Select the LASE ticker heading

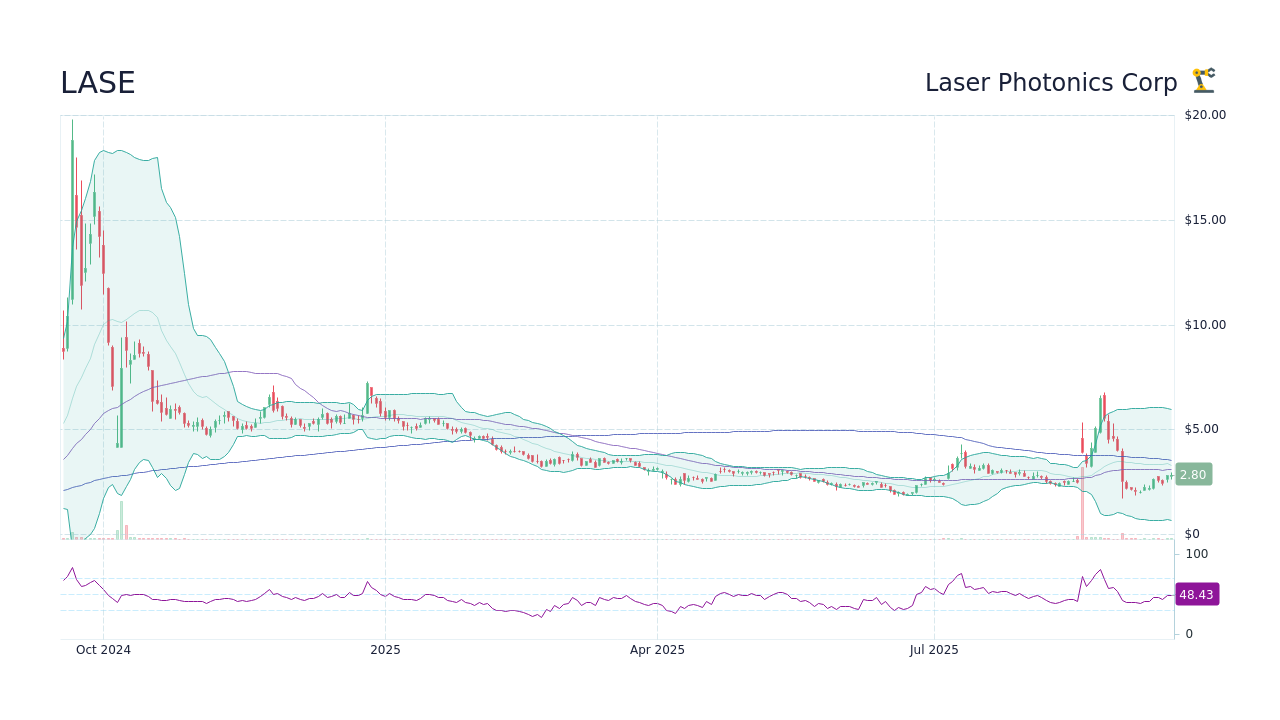pos(97,82)
